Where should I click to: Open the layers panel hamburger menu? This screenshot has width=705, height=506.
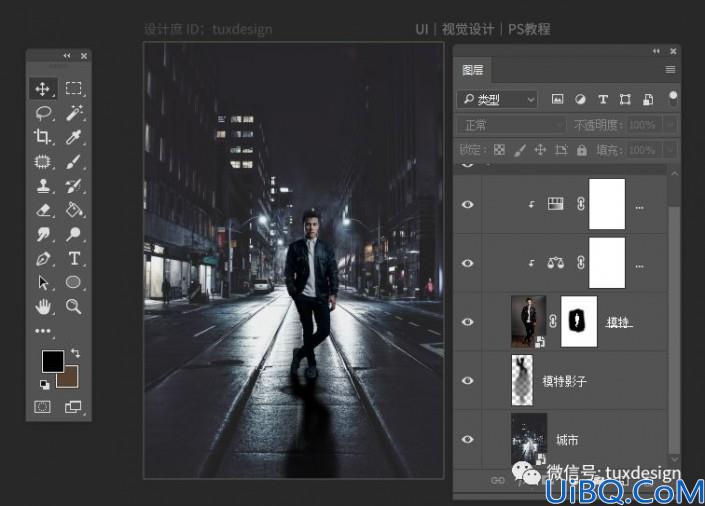tap(670, 69)
